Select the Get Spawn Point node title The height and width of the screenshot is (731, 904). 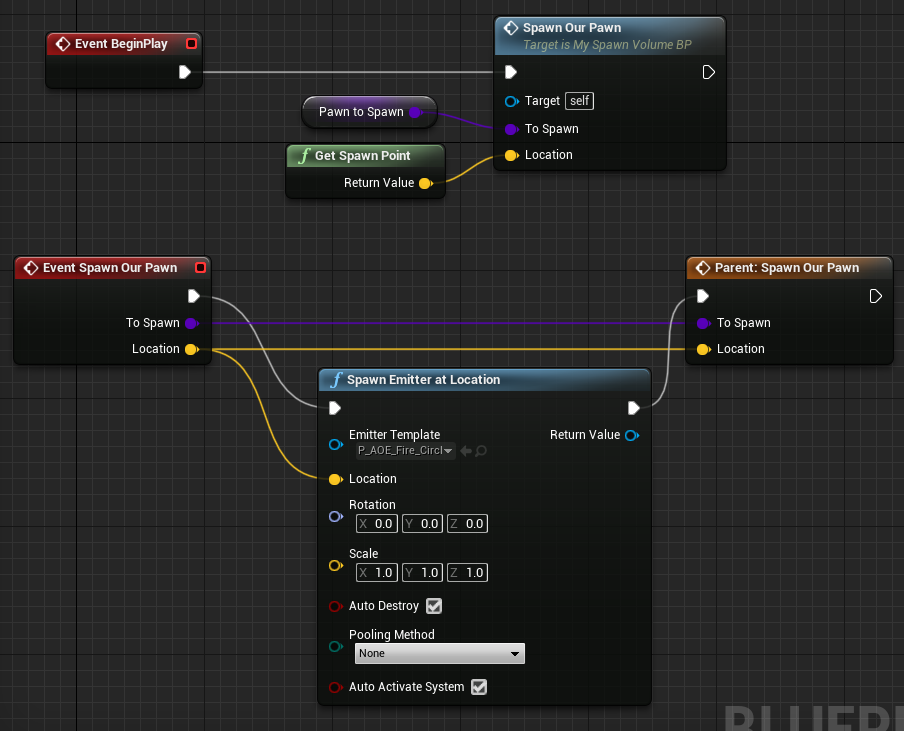tap(363, 156)
